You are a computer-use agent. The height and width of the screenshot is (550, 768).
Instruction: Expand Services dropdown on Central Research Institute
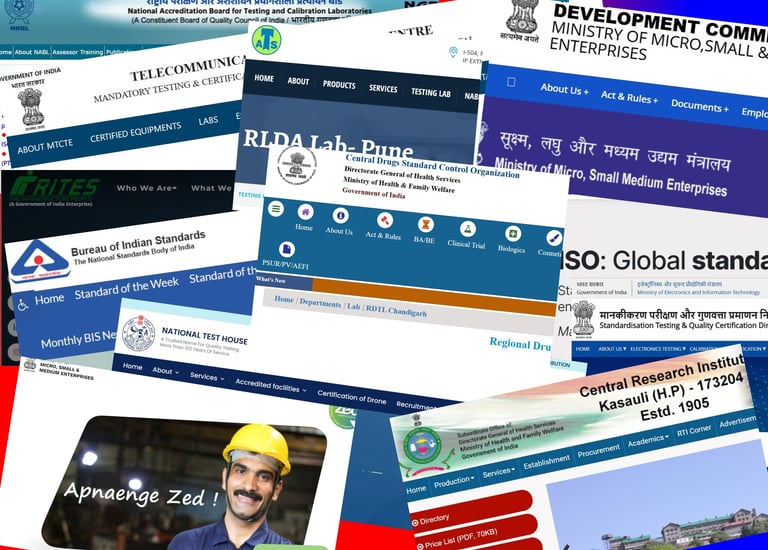[x=498, y=473]
